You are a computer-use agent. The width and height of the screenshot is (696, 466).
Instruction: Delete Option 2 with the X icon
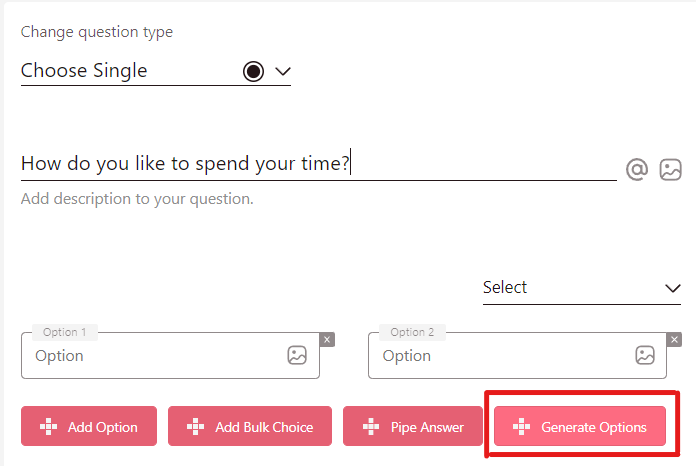click(674, 340)
